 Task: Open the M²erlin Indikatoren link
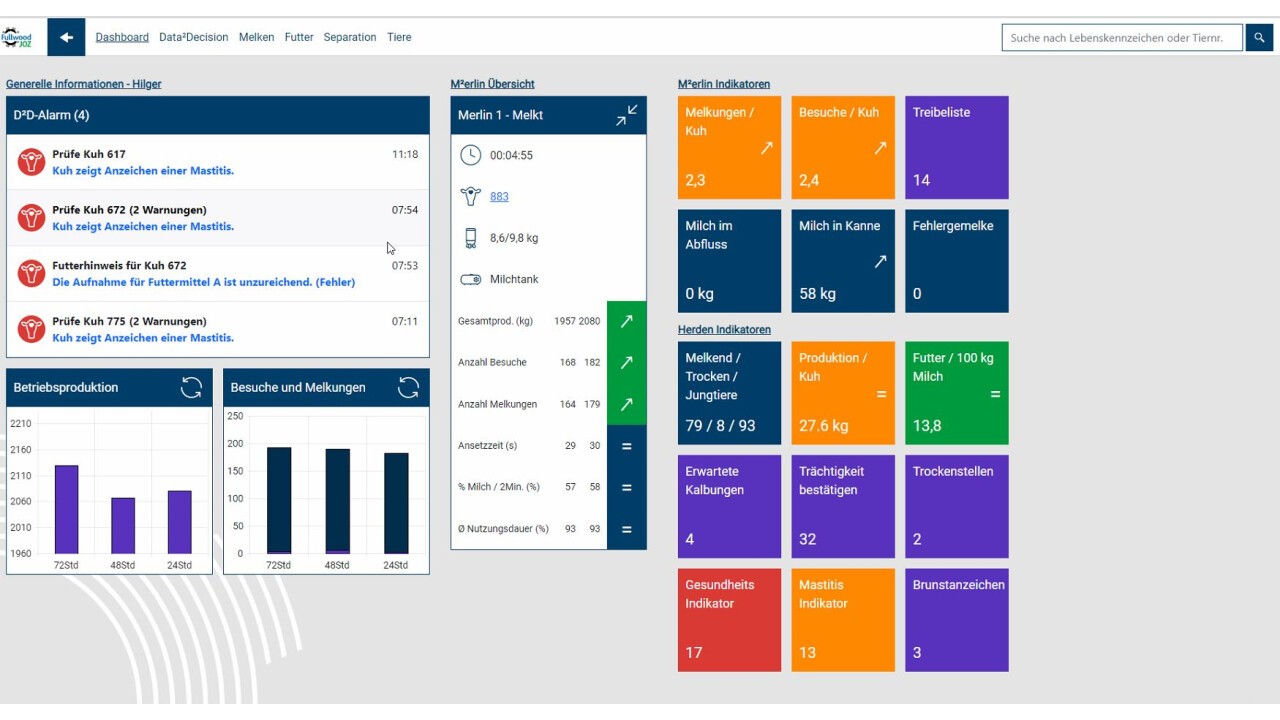[724, 84]
